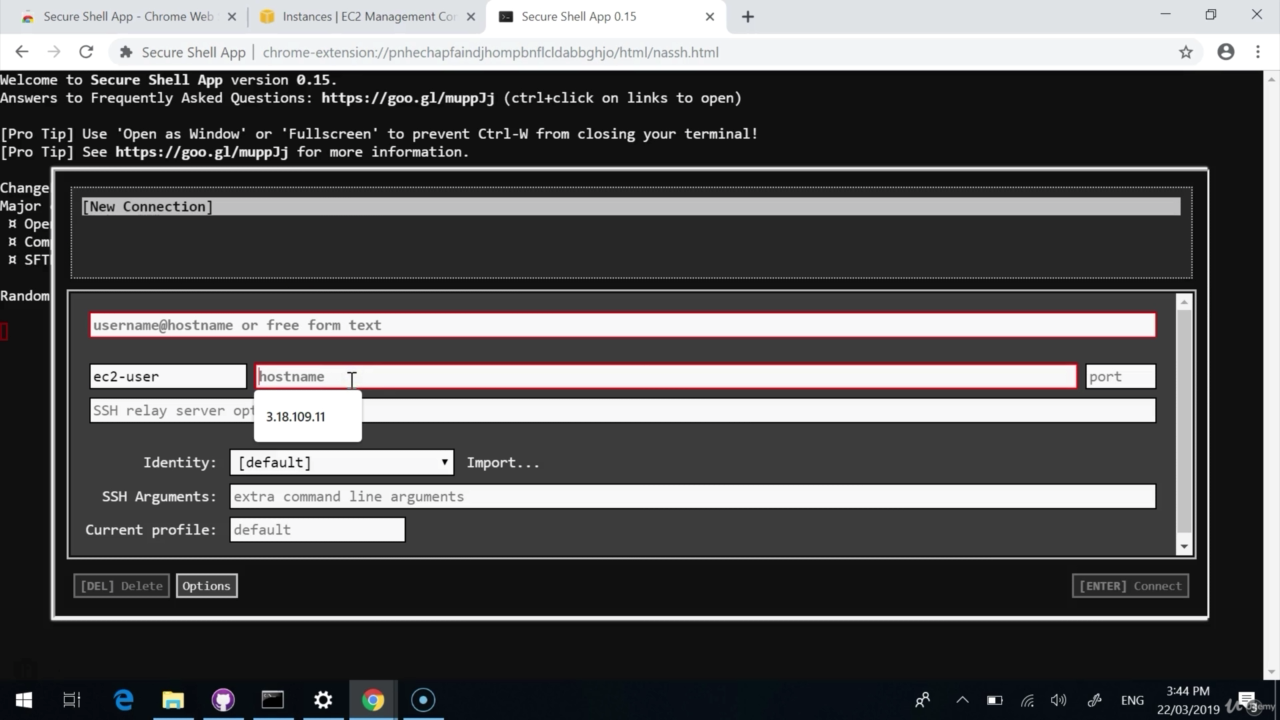This screenshot has height=720, width=1280.
Task: Click the port input field
Action: click(x=1120, y=376)
